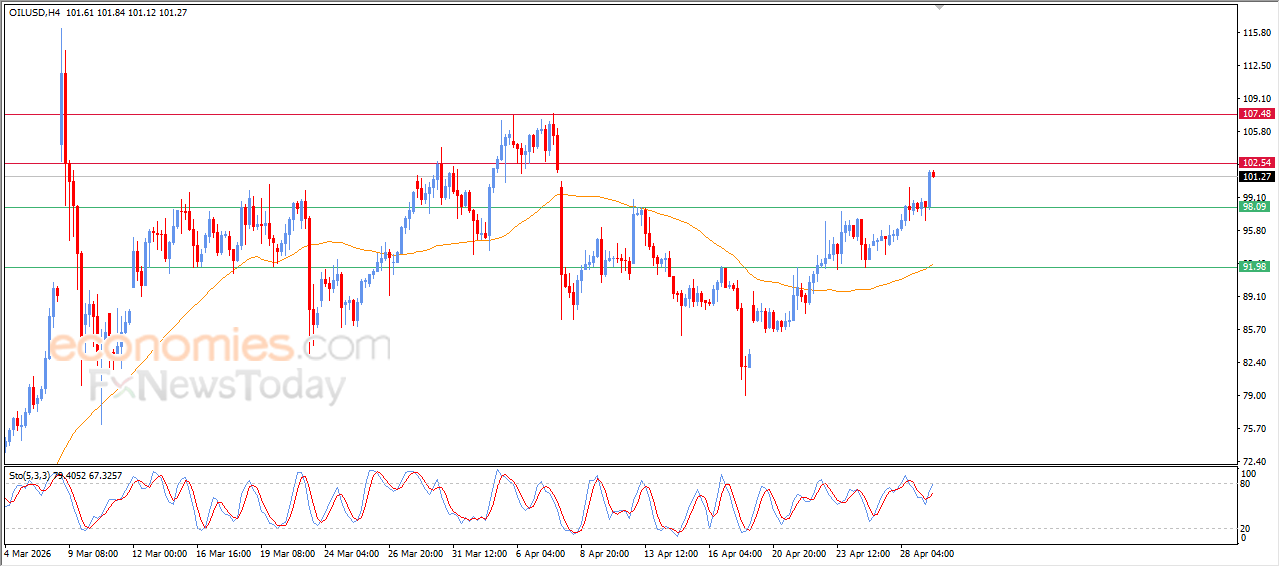The width and height of the screenshot is (1280, 567).
Task: Click the 31 Mar 12:00 time label
Action: coord(482,553)
